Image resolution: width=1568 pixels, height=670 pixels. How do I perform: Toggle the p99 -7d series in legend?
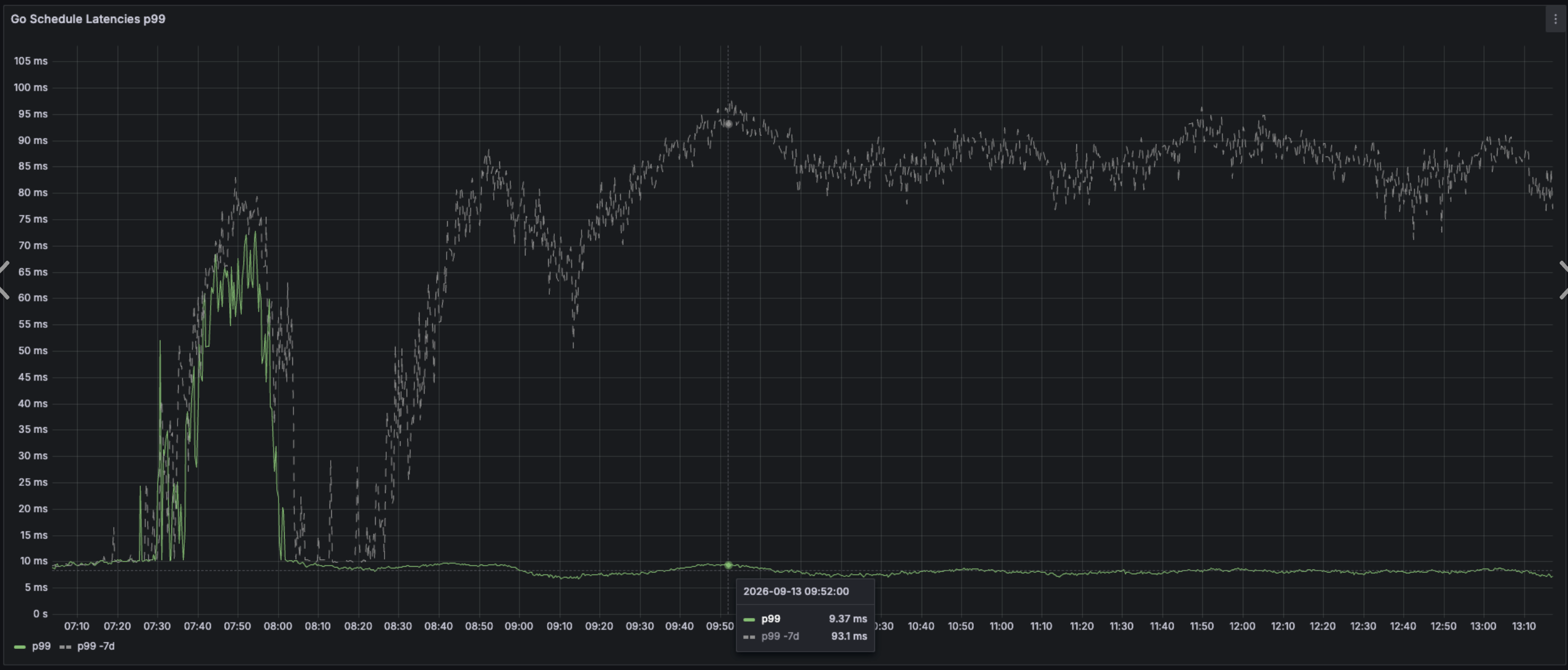(x=95, y=646)
